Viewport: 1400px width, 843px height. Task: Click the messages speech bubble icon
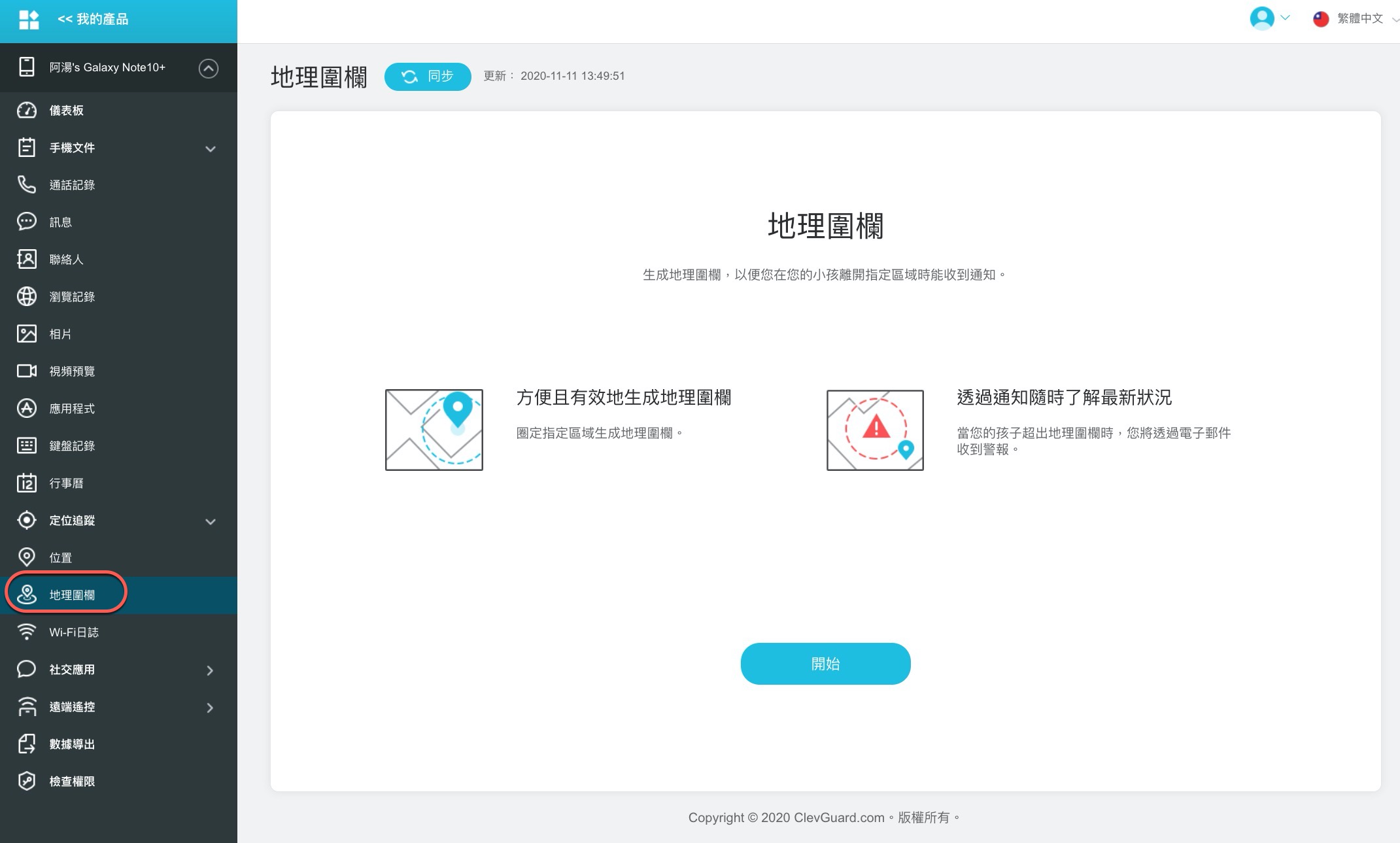click(26, 222)
